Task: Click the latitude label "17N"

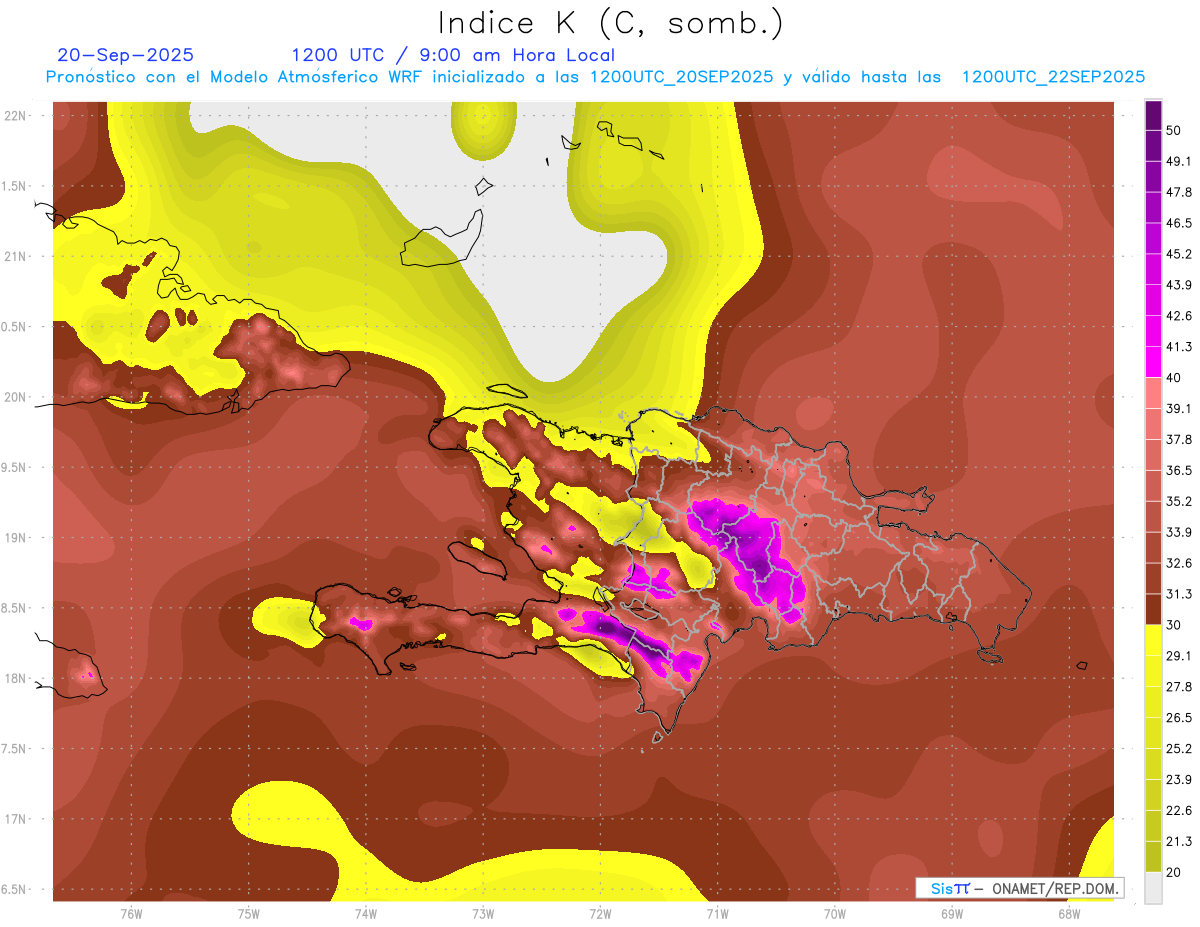Action: tap(17, 819)
